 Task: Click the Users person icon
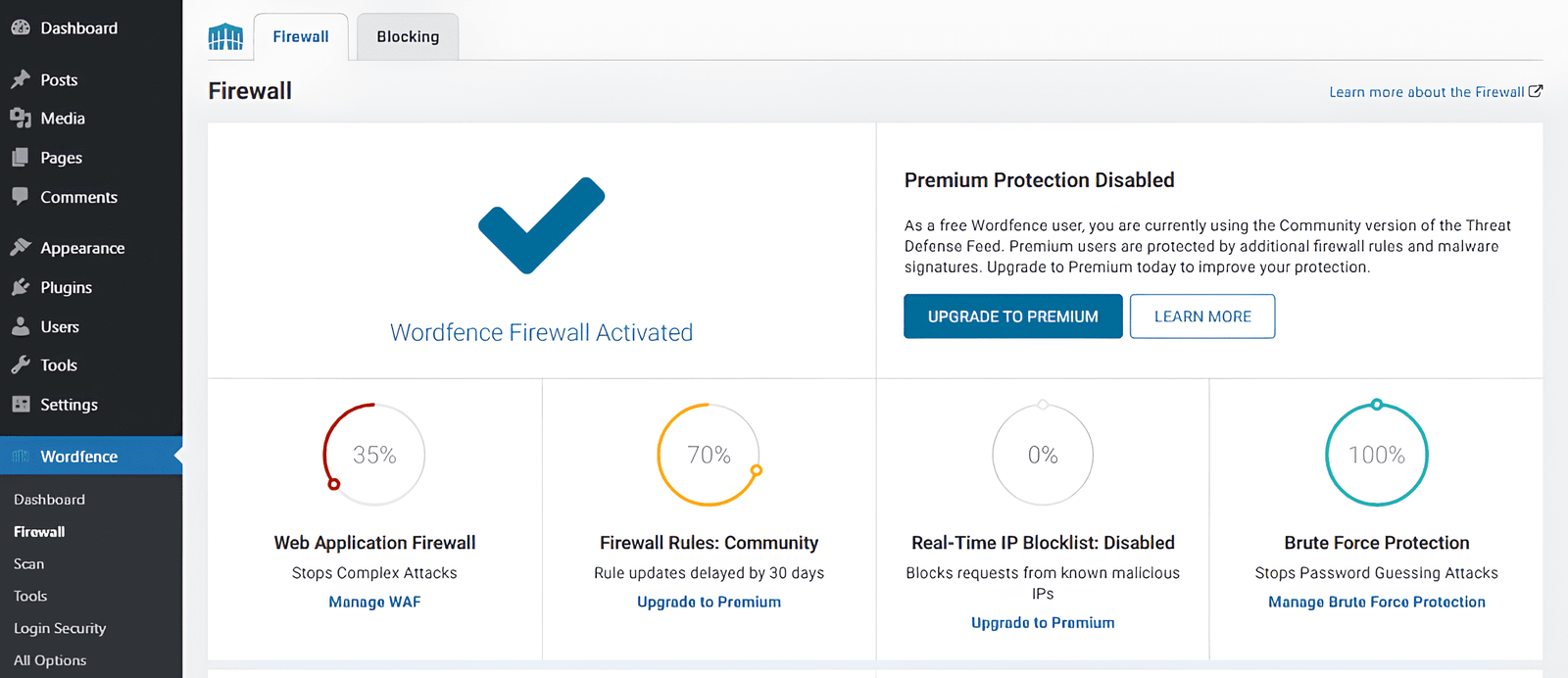pos(21,326)
